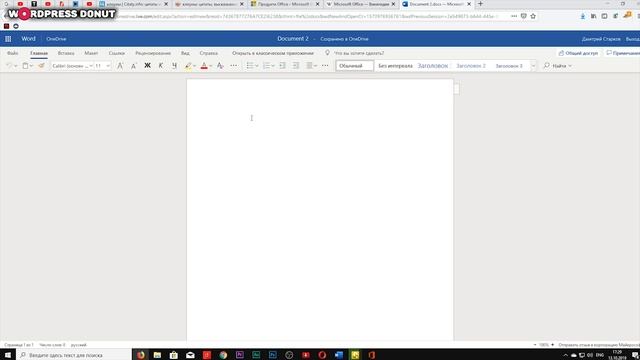Apply the Заголовок 3 style
The image size is (640, 360).
[x=509, y=66]
